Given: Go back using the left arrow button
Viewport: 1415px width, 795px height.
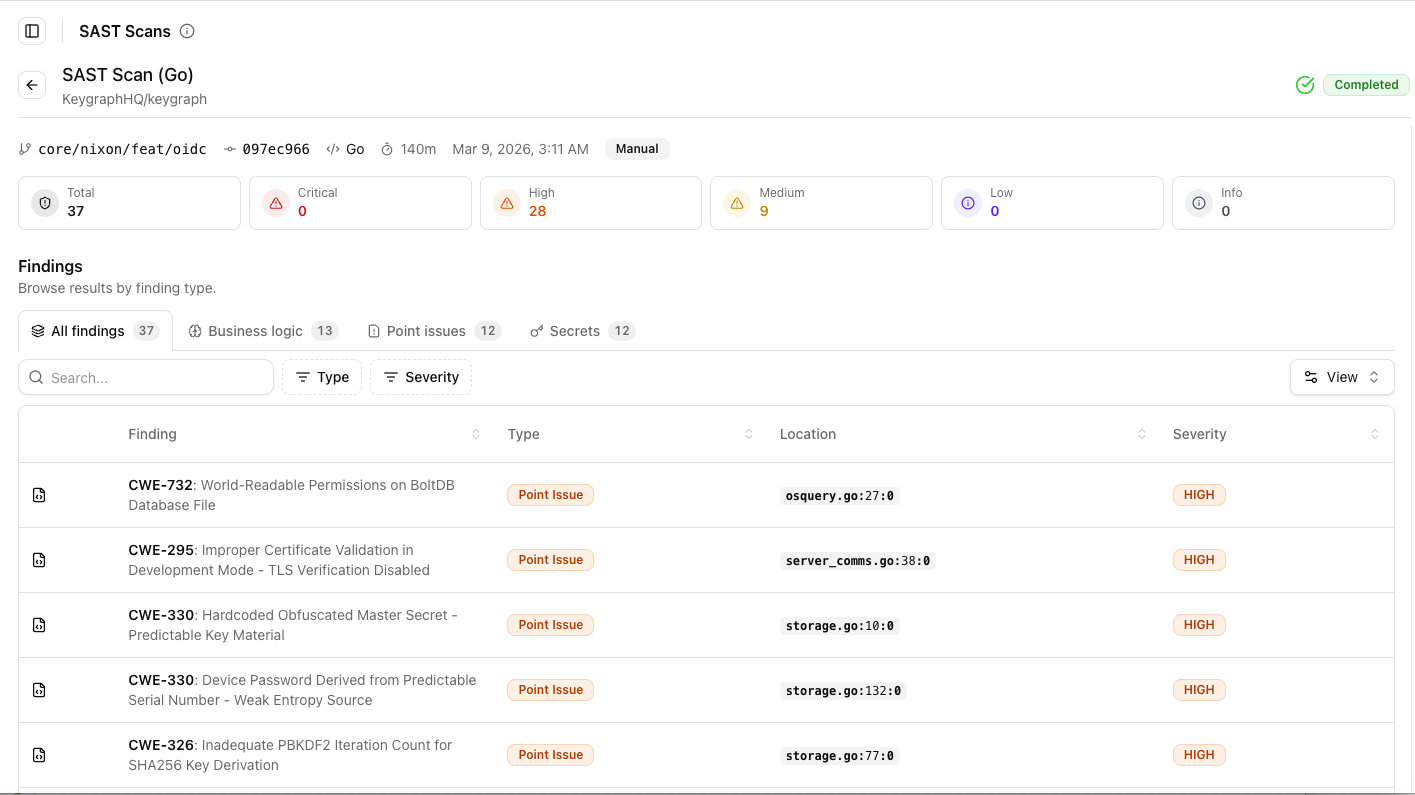Looking at the screenshot, I should point(32,85).
